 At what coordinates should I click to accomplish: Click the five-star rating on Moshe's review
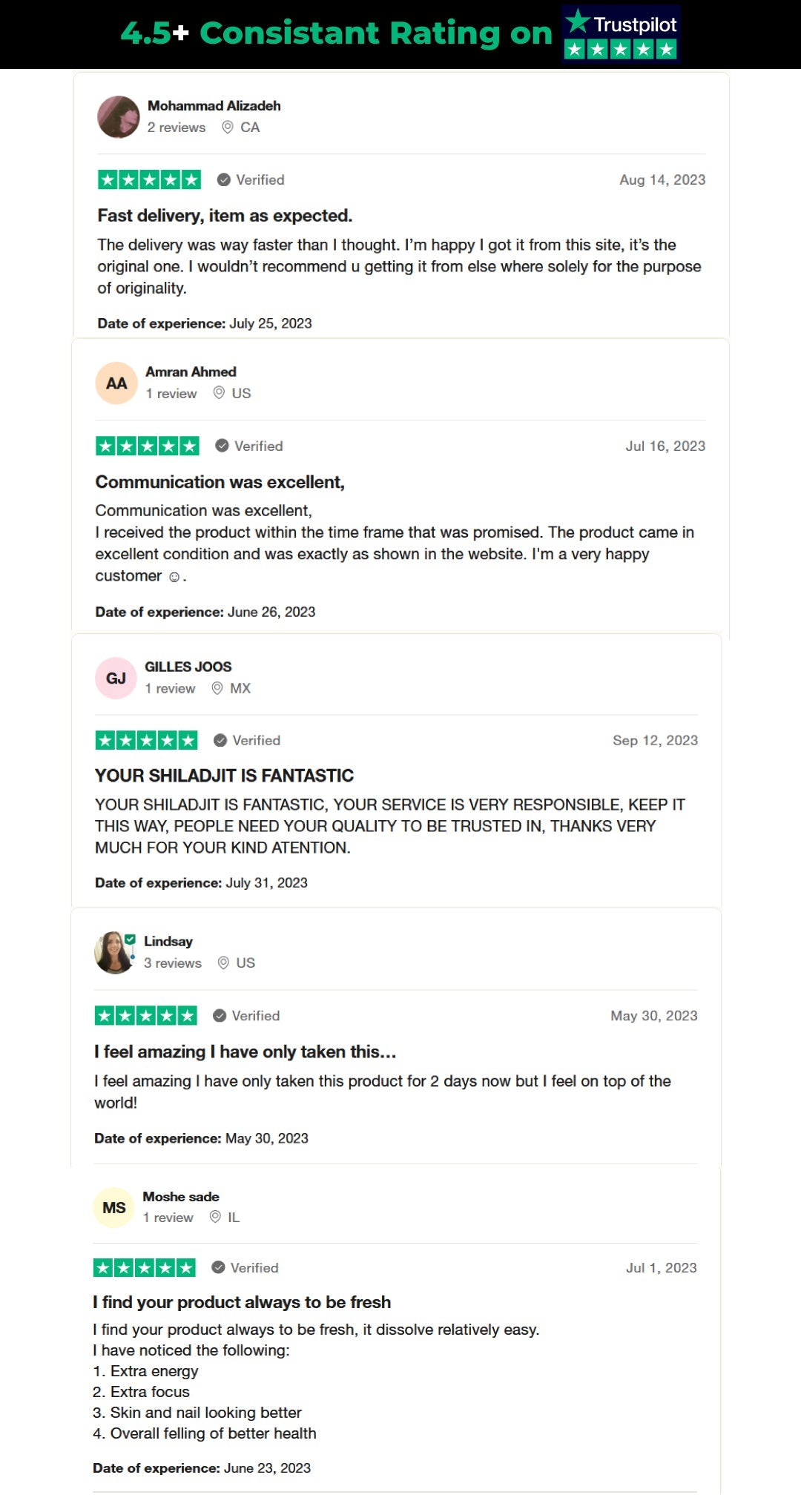pyautogui.click(x=144, y=1268)
